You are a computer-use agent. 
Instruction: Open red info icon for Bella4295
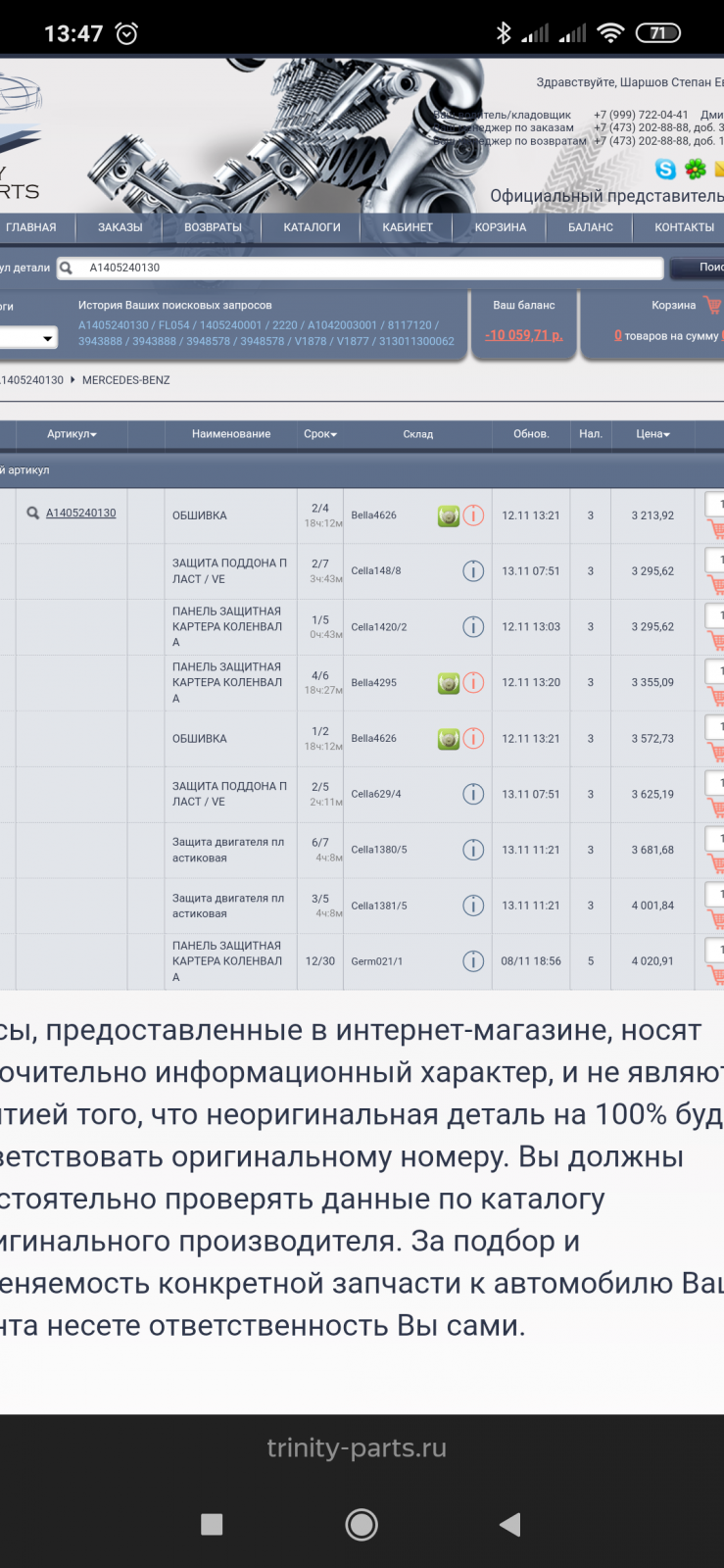click(473, 682)
